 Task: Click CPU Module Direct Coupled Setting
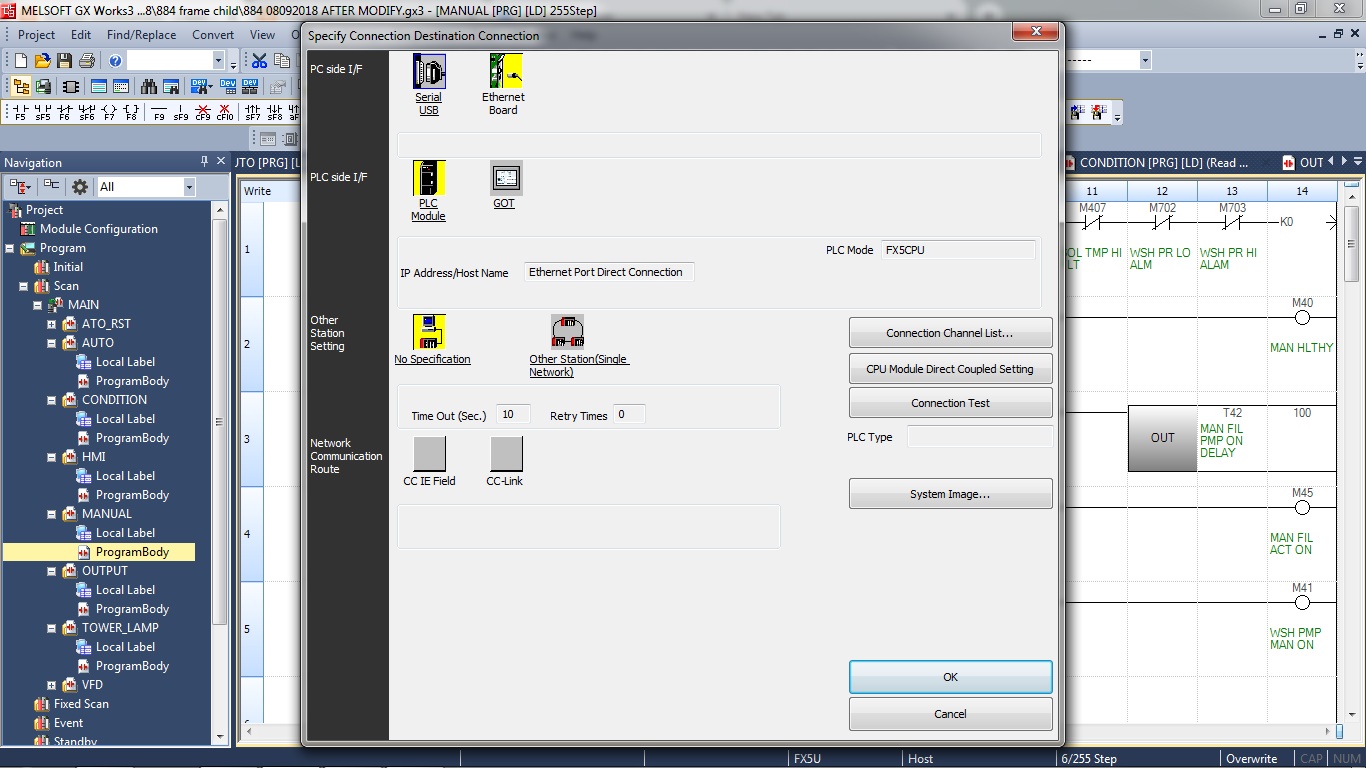click(x=949, y=368)
